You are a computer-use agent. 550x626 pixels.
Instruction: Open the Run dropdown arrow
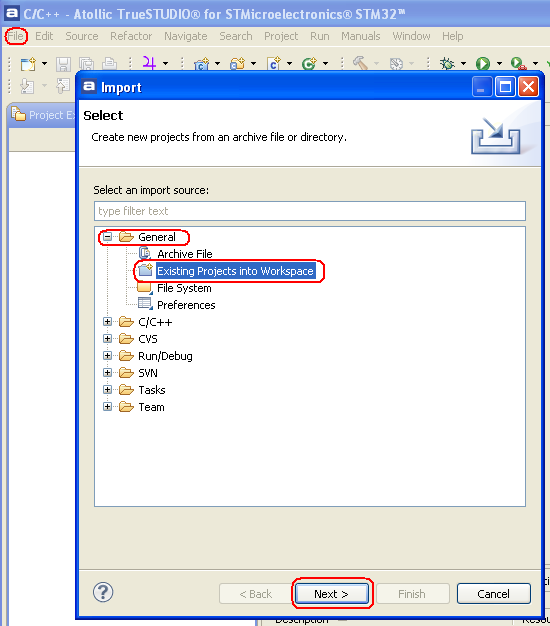click(499, 63)
